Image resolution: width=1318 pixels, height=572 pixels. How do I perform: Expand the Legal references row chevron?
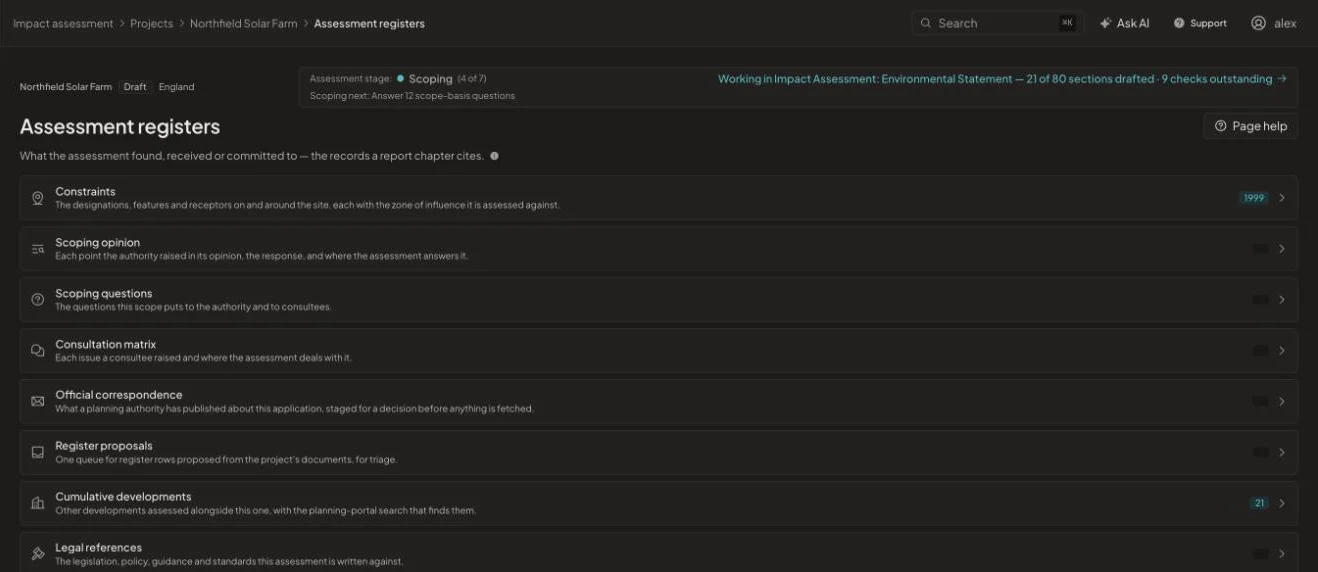pos(1282,554)
